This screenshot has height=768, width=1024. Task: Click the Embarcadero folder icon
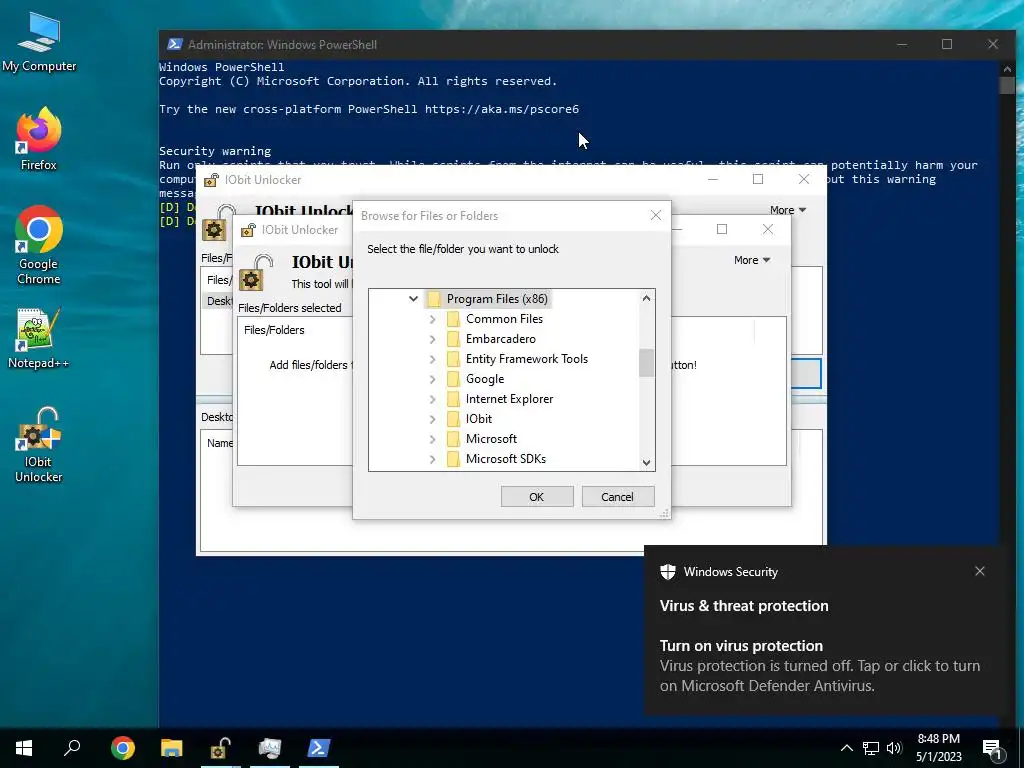click(x=453, y=339)
